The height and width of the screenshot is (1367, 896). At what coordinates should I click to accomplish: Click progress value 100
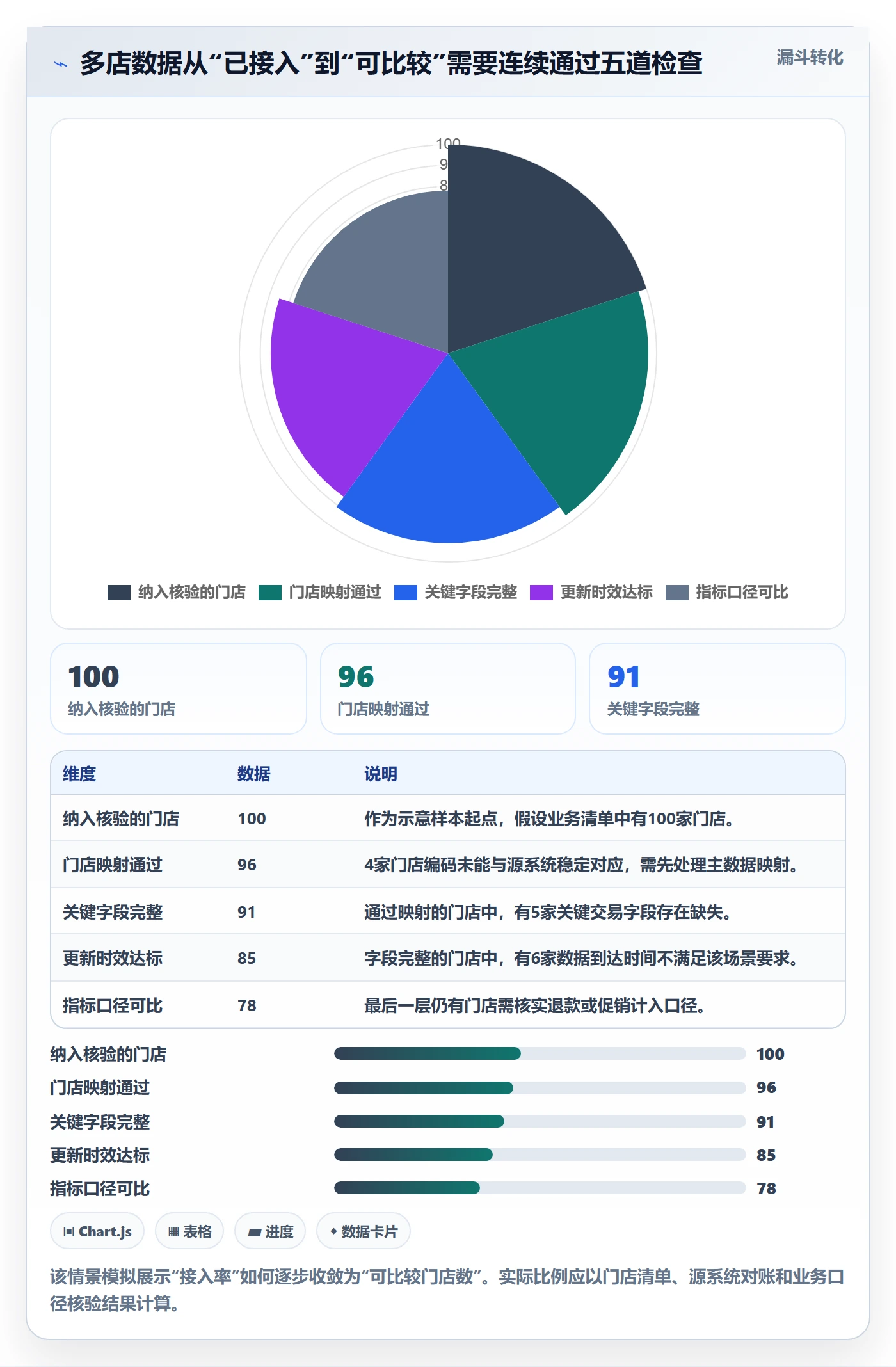tap(771, 1054)
